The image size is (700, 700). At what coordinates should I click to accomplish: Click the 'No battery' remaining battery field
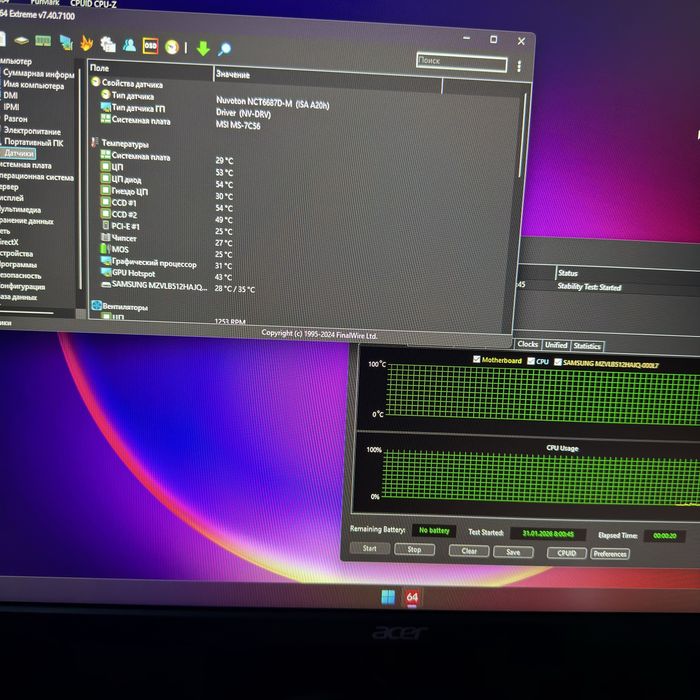[434, 530]
